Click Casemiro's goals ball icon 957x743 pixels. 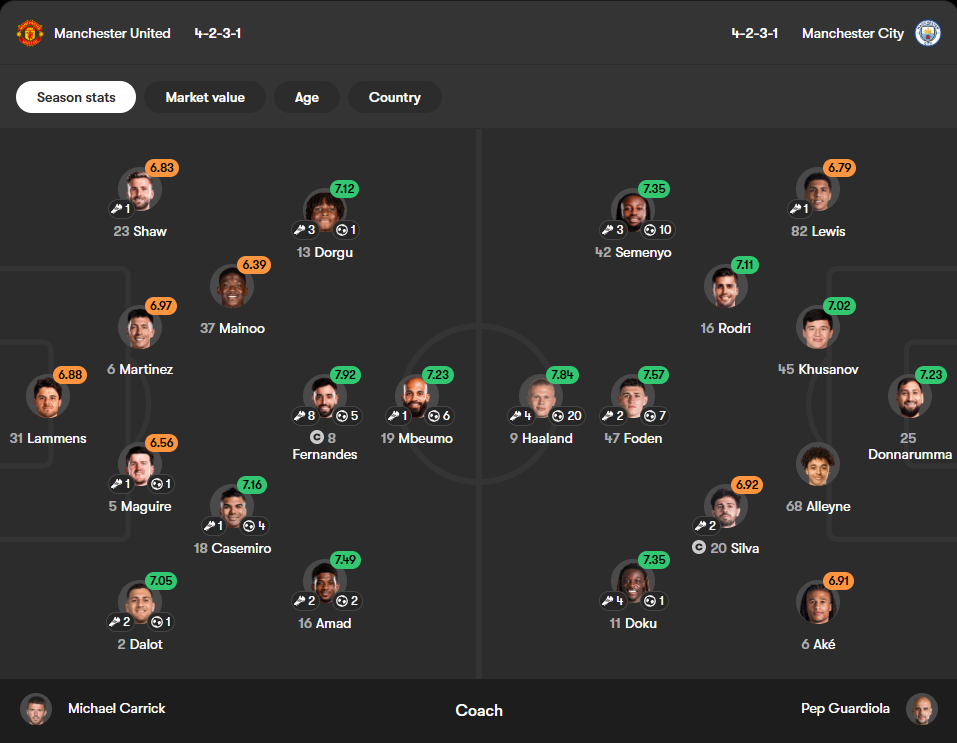click(249, 526)
